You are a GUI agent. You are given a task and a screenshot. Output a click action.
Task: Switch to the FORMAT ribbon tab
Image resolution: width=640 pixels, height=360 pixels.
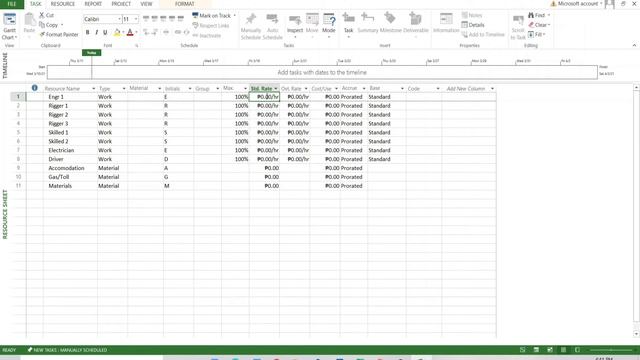click(x=184, y=4)
